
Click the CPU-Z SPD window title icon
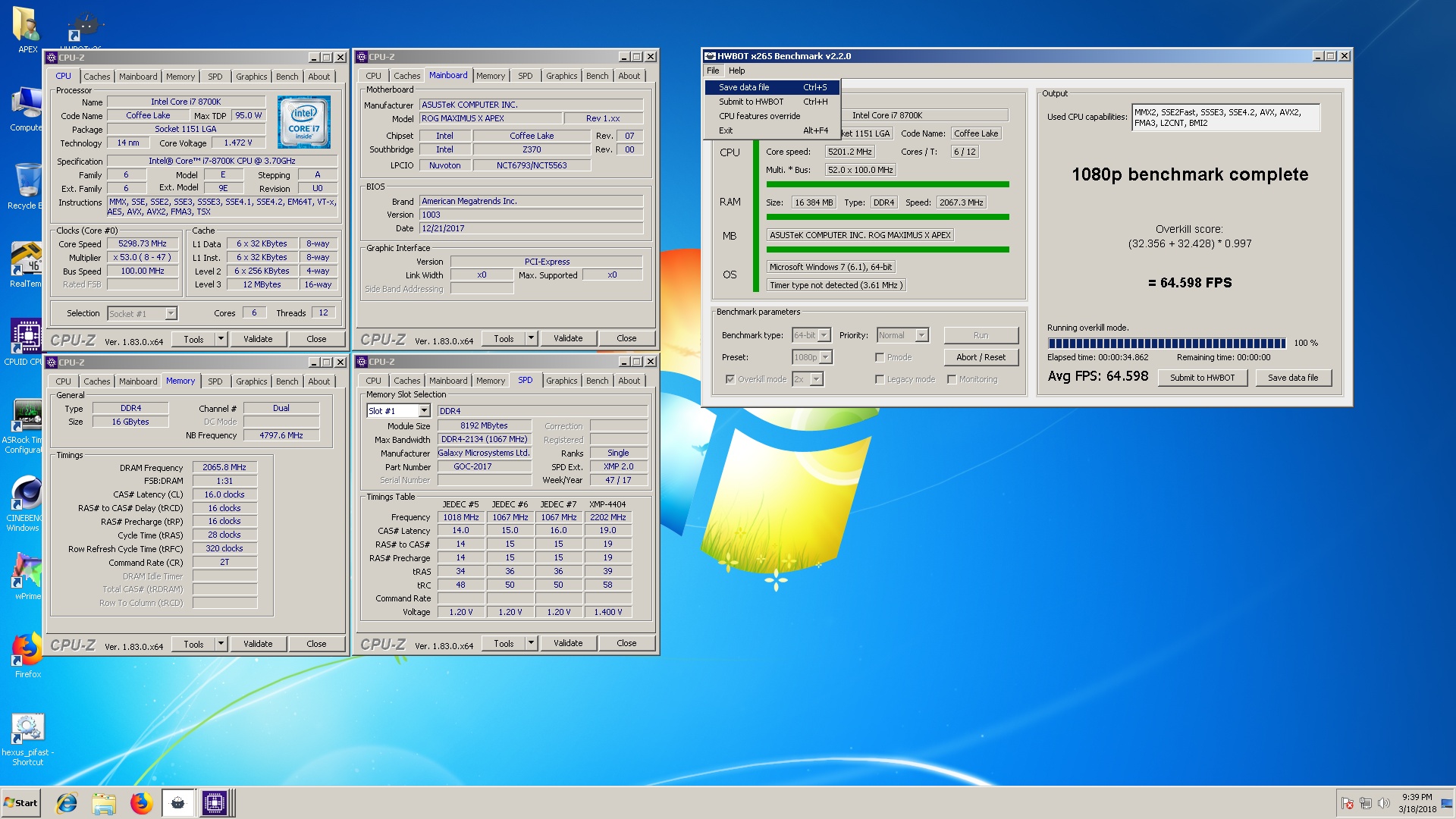362,362
